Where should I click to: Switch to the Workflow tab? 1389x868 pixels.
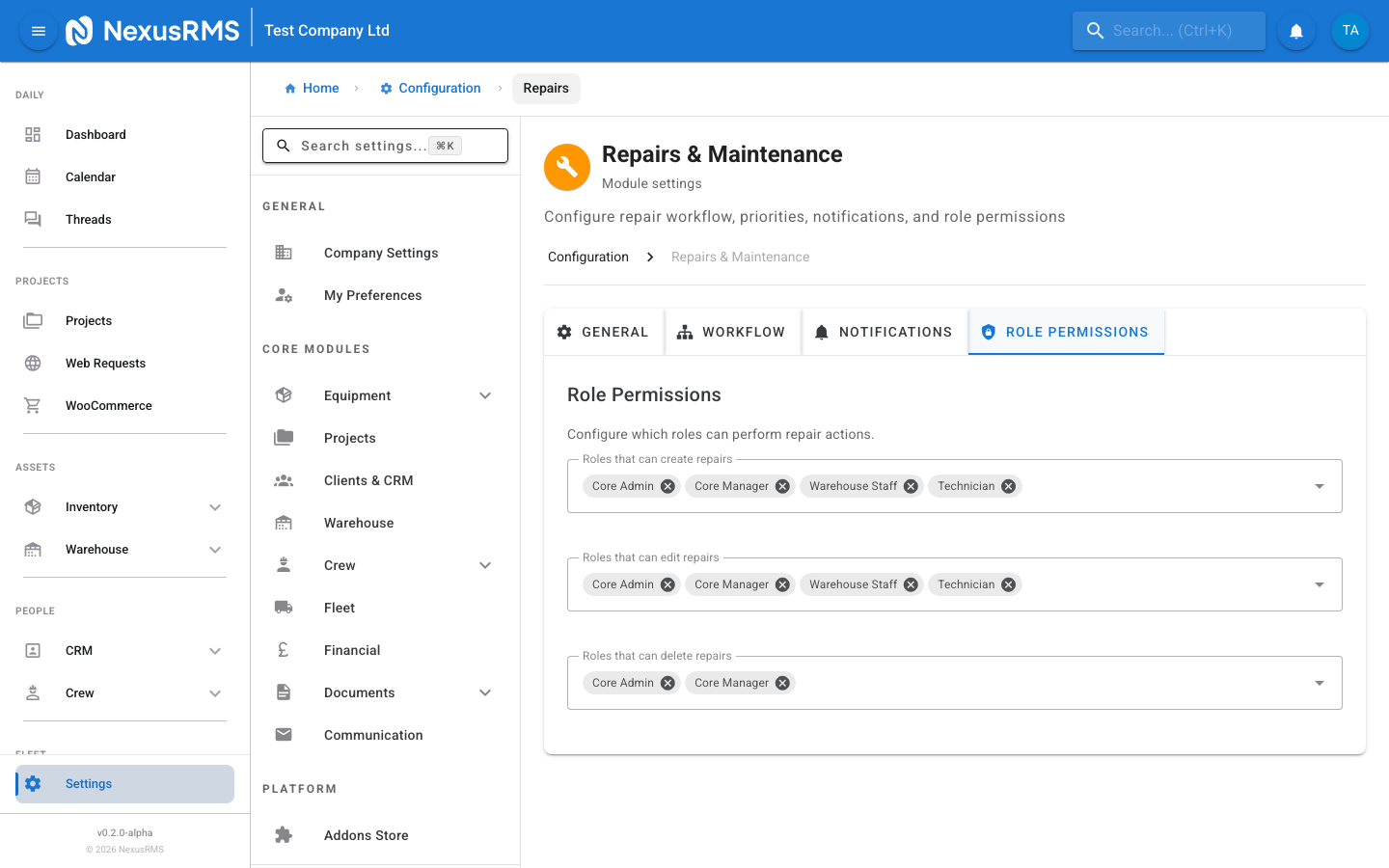pyautogui.click(x=733, y=331)
